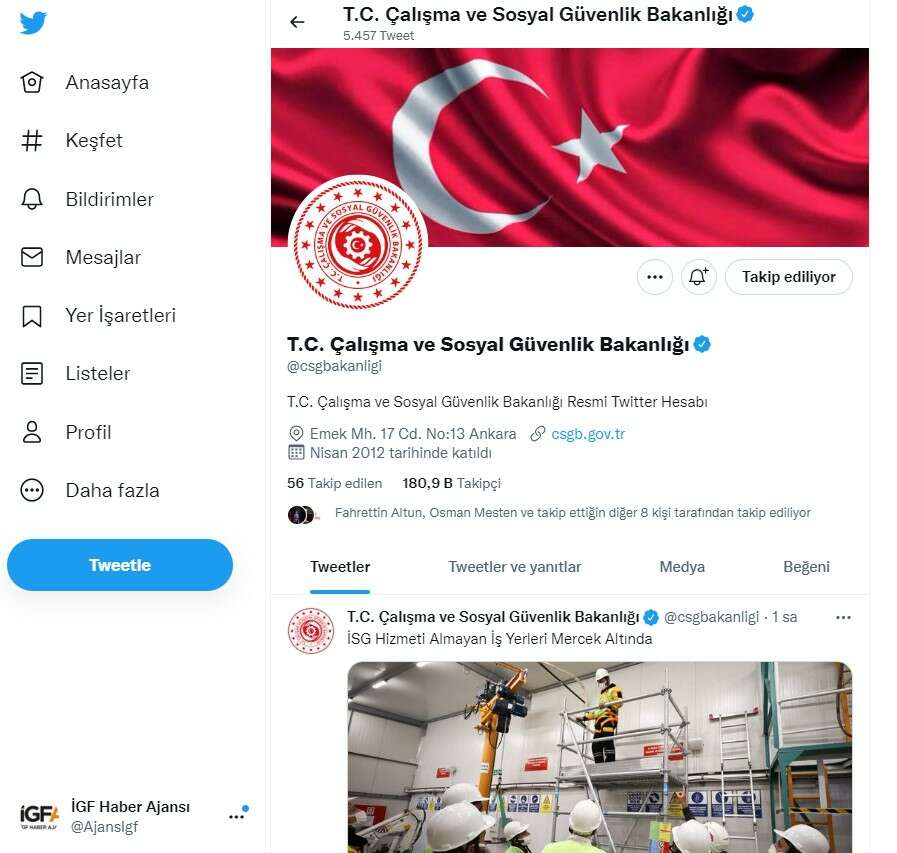The width and height of the screenshot is (897, 853).
Task: Toggle tweet notifications bell for this account
Action: coord(698,277)
